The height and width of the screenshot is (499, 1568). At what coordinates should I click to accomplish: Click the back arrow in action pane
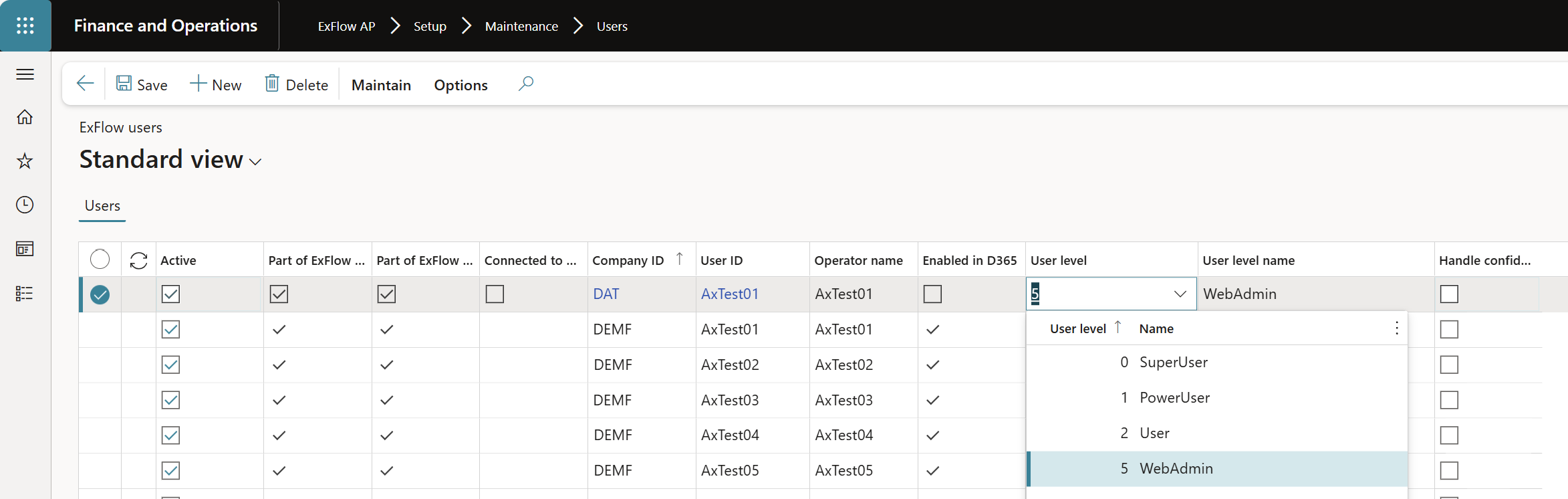click(85, 84)
